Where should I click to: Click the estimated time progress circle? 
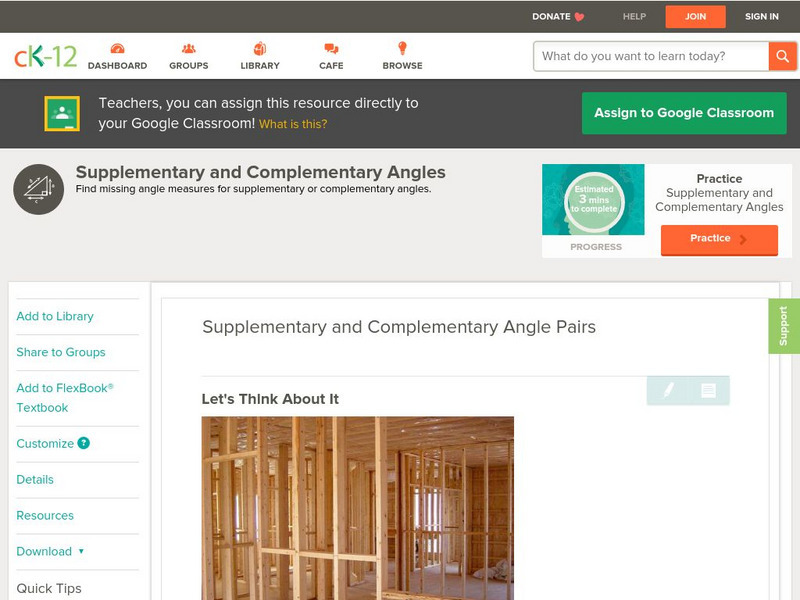(x=594, y=199)
